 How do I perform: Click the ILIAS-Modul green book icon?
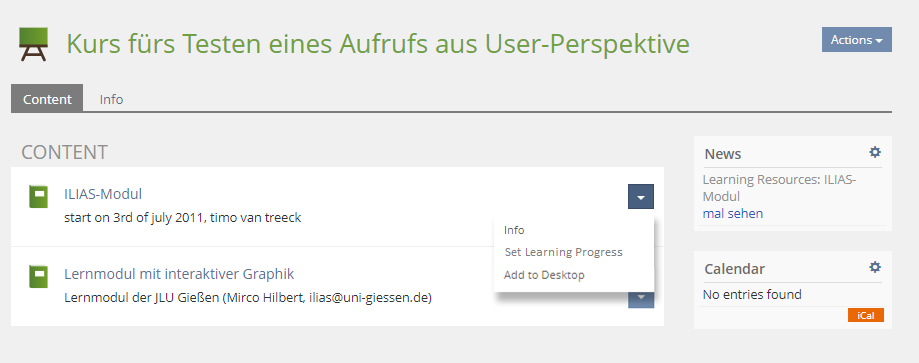[39, 196]
